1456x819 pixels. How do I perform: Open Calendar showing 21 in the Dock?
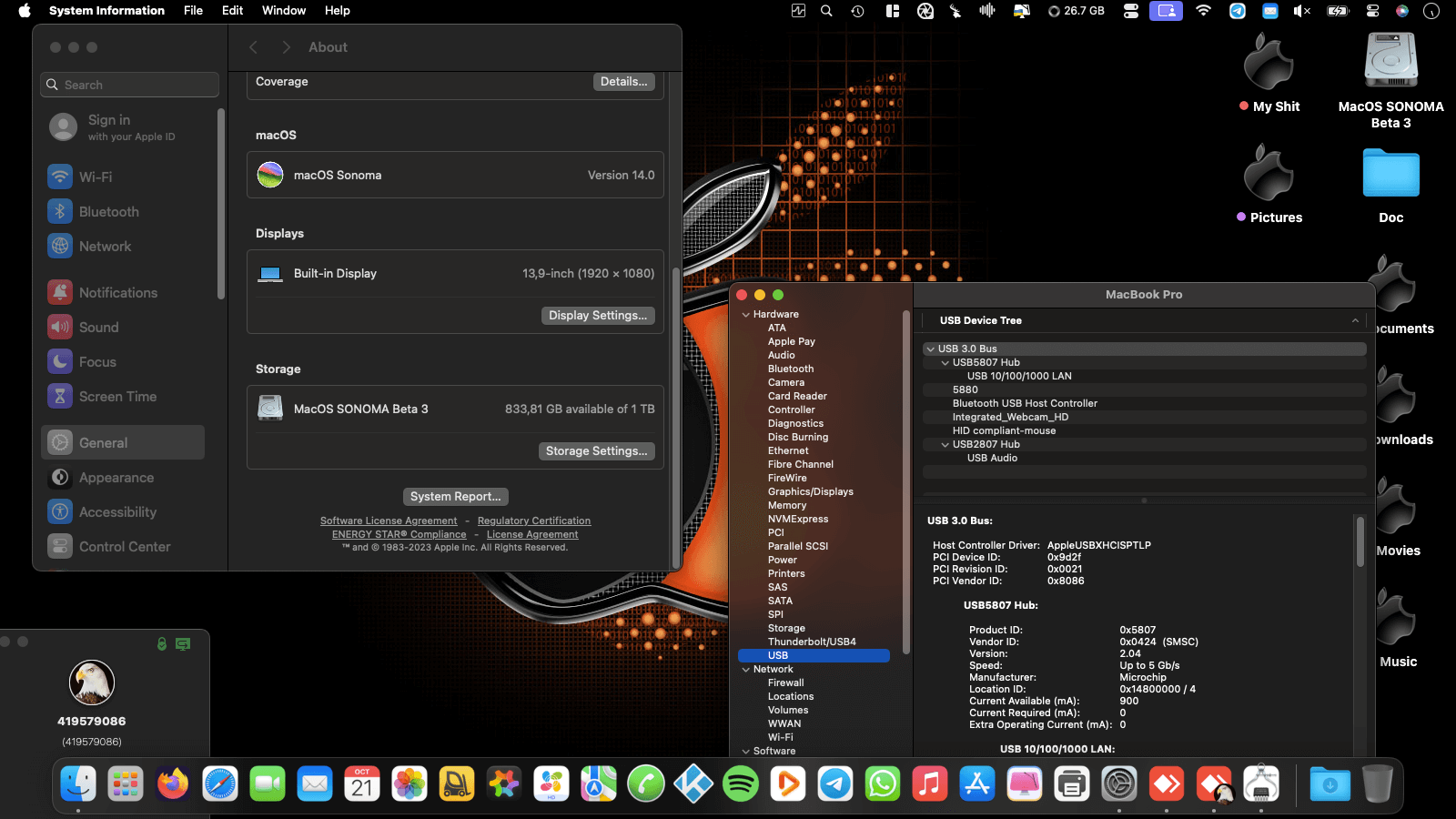pos(362,784)
